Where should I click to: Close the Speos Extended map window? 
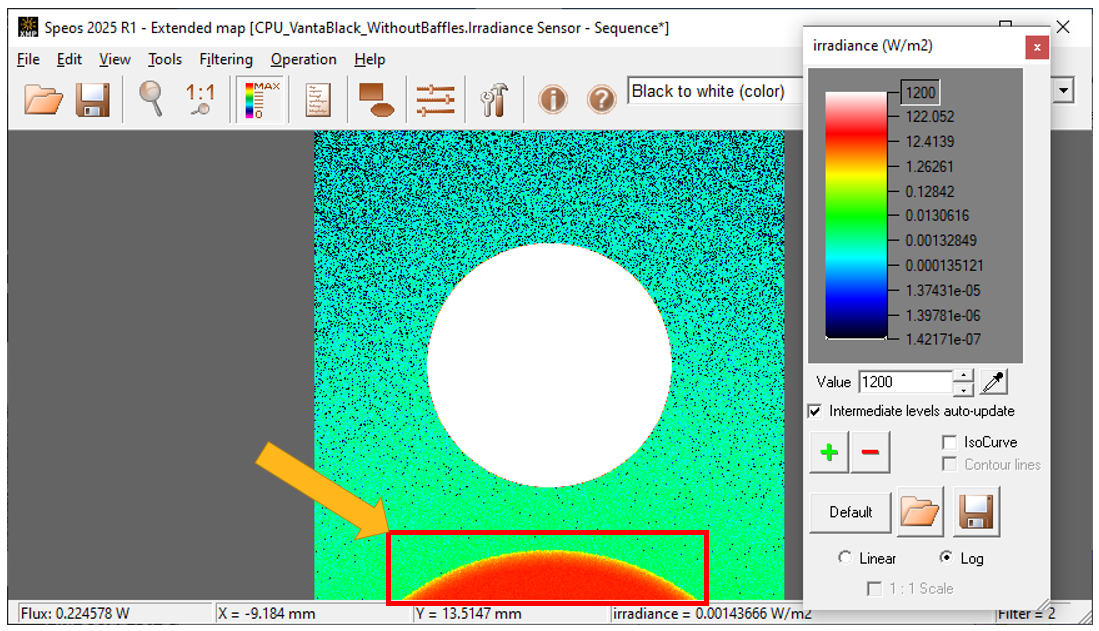point(1063,27)
